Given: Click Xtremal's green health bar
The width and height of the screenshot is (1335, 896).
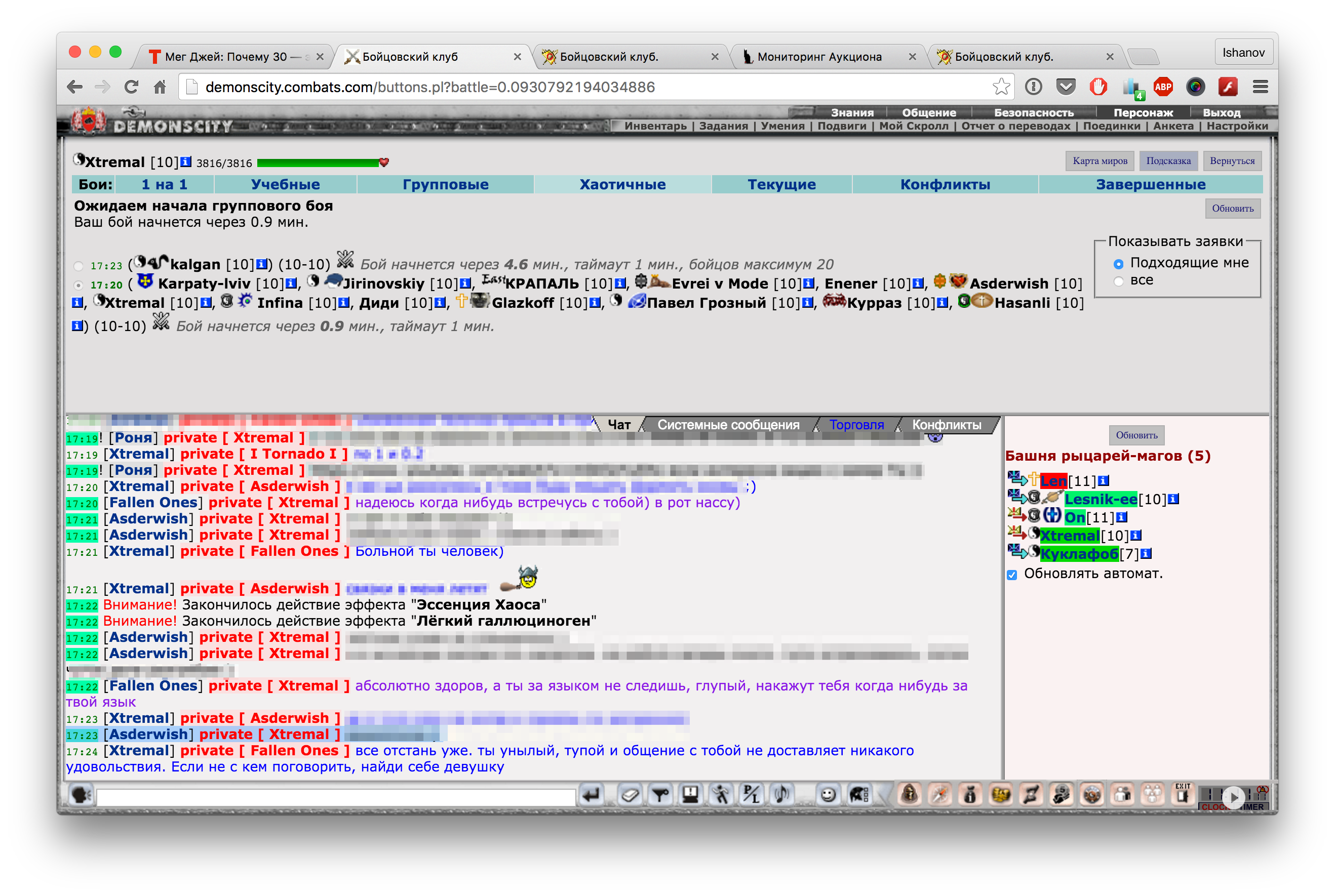Looking at the screenshot, I should coord(319,163).
